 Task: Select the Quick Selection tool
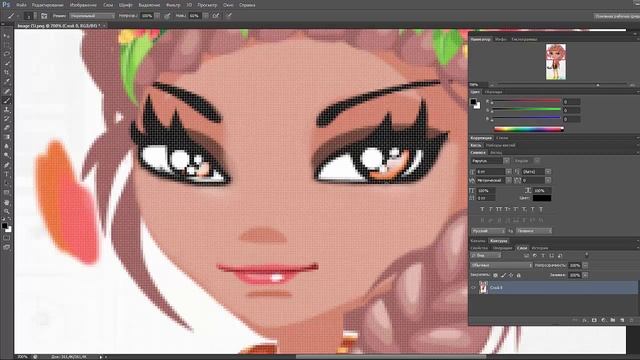[7, 63]
